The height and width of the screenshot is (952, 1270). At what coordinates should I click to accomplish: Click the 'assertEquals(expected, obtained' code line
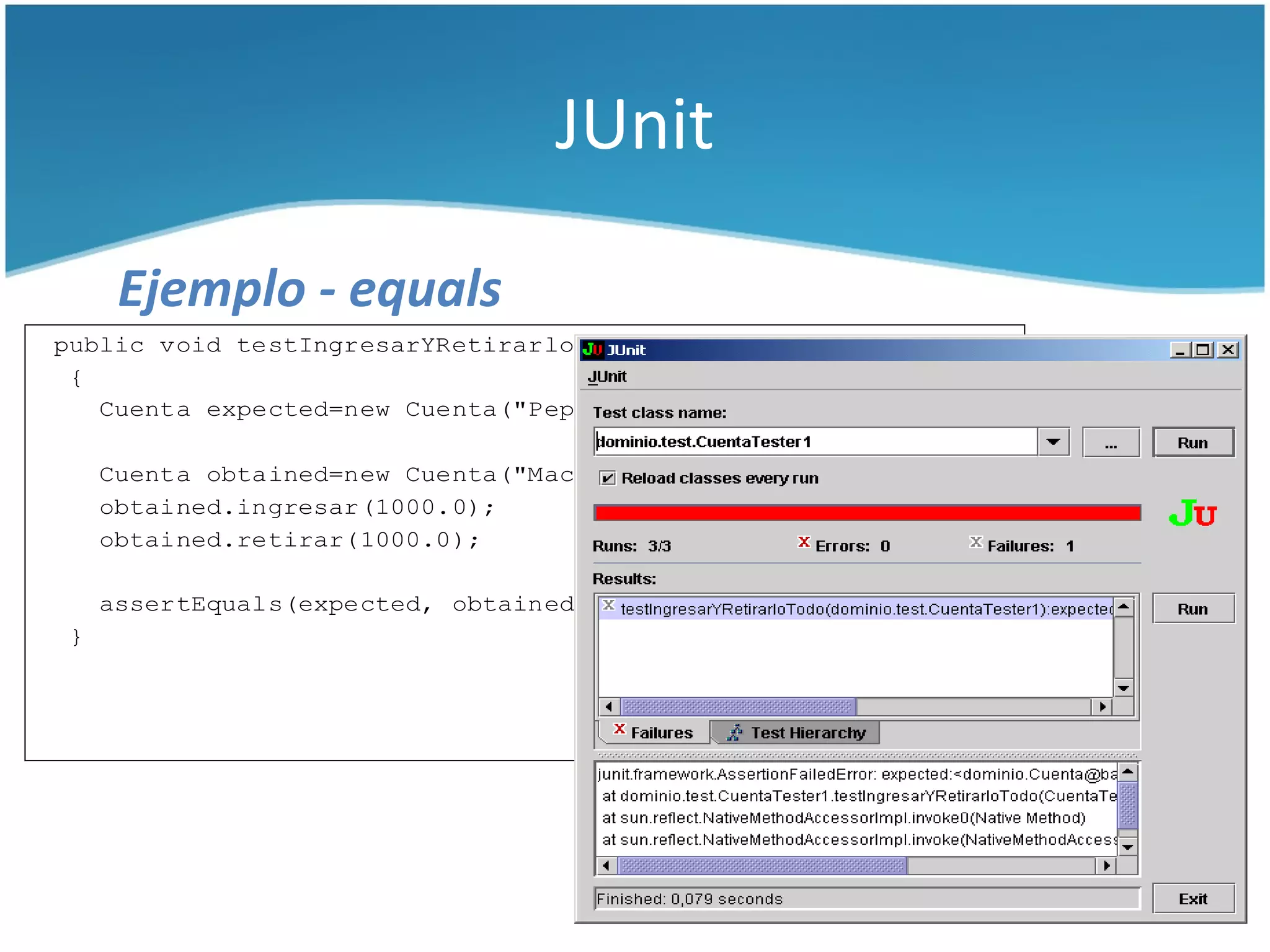coord(337,604)
